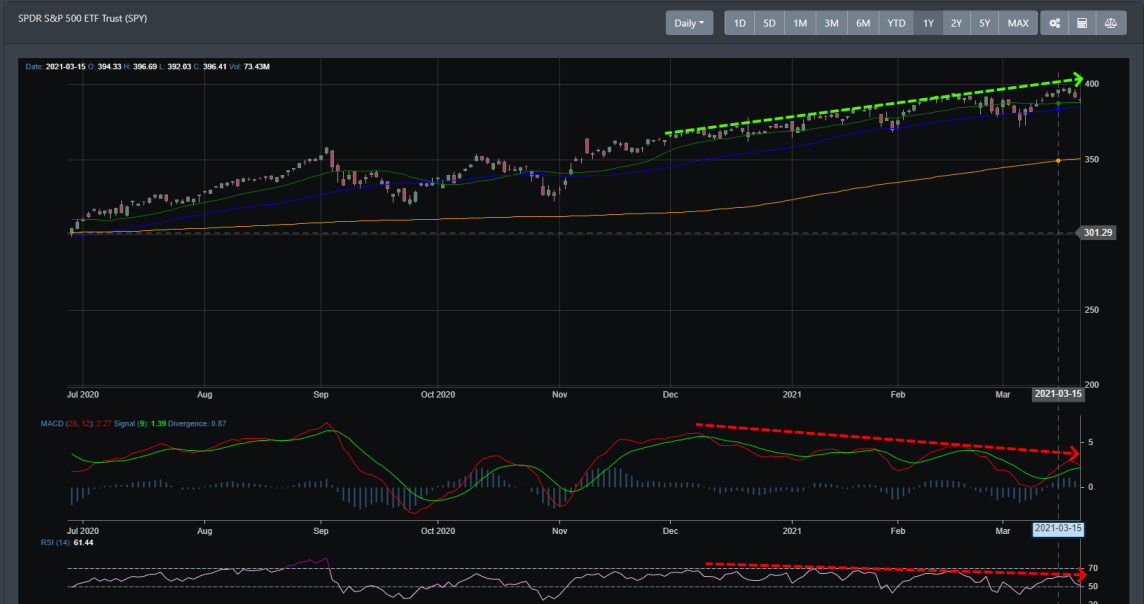Click the 301.29 price level tag
1144x604 pixels.
1098,233
